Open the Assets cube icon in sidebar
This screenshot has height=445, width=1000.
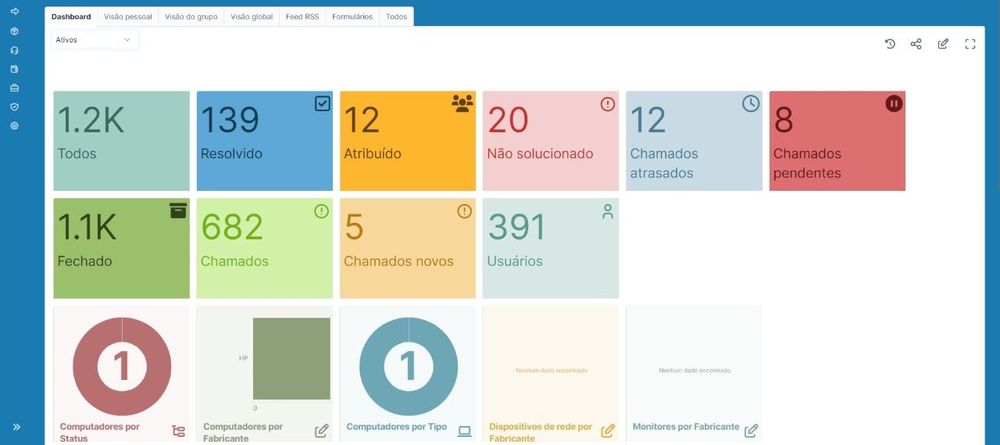point(14,30)
